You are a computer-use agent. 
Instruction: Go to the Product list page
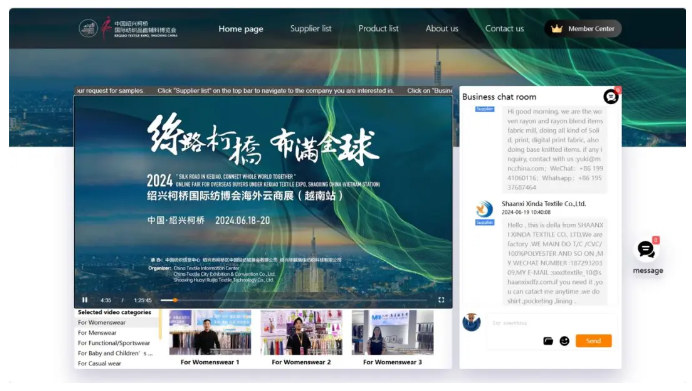pos(378,29)
